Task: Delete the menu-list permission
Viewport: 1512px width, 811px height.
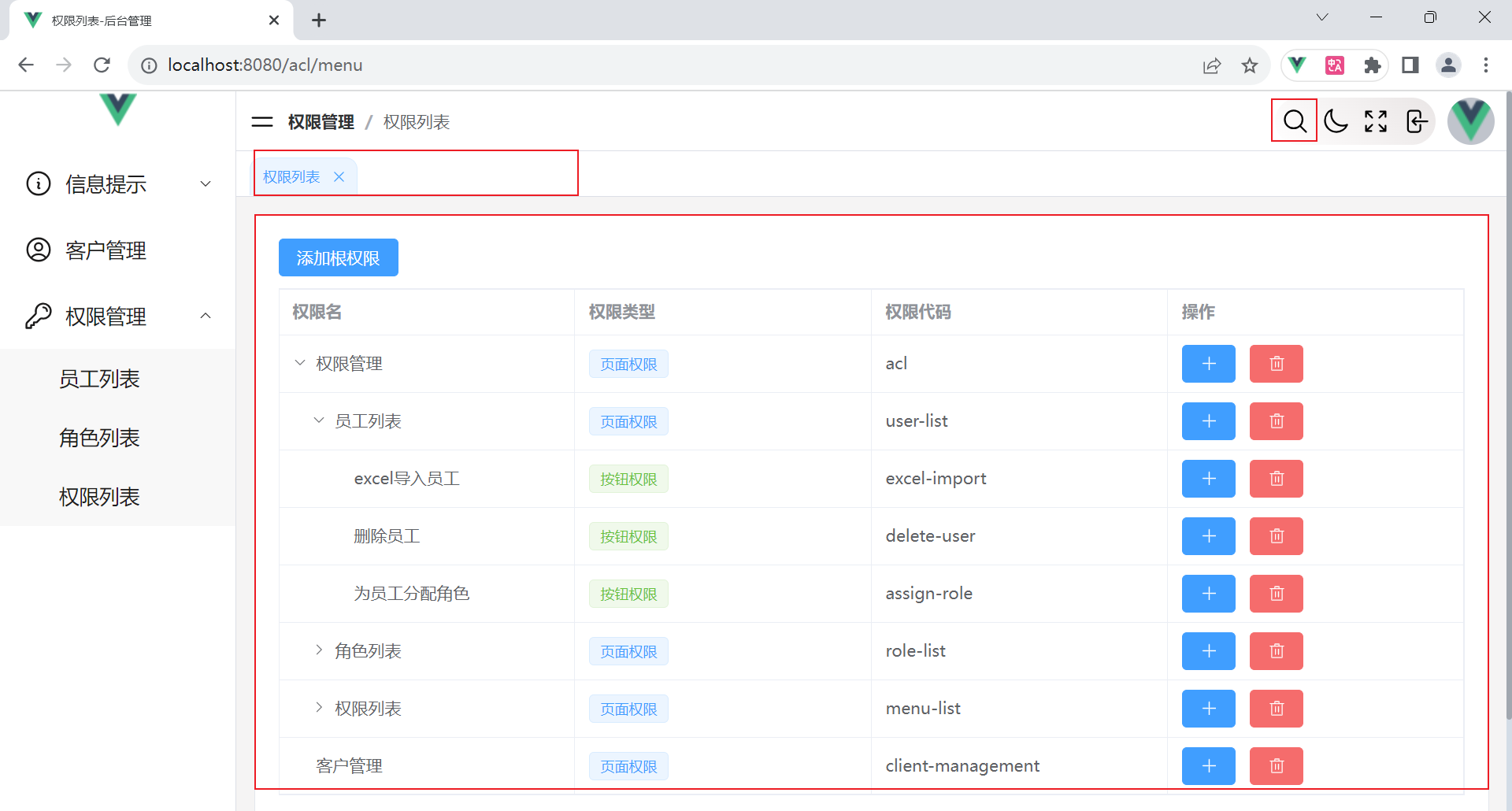Action: tap(1277, 709)
